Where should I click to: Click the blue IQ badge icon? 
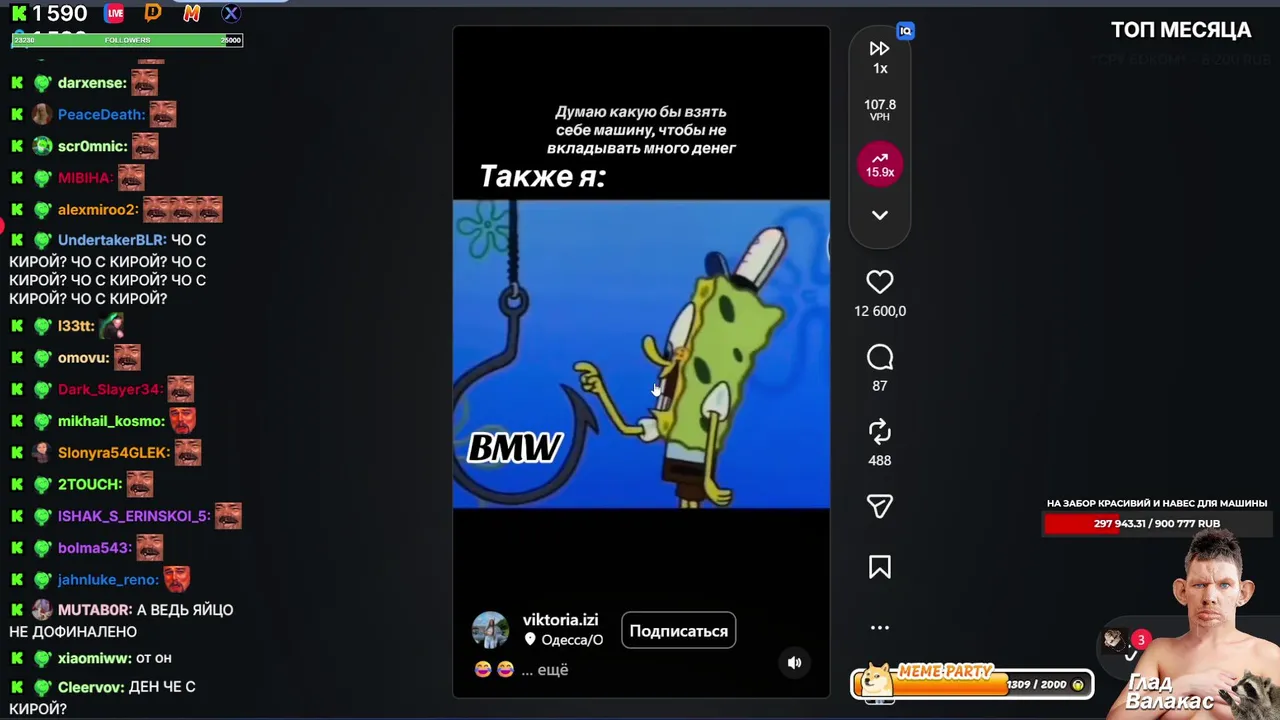[x=905, y=31]
